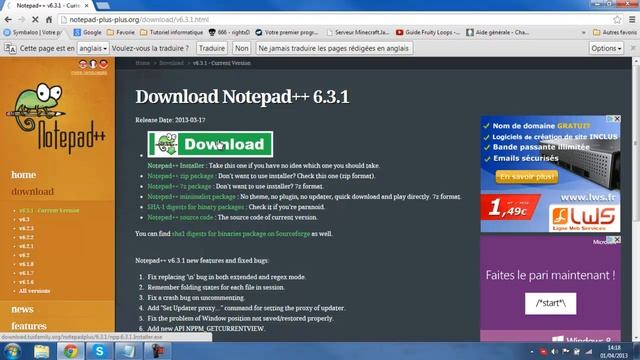Open the download section in sidebar
Image resolution: width=640 pixels, height=360 pixels.
click(32, 191)
